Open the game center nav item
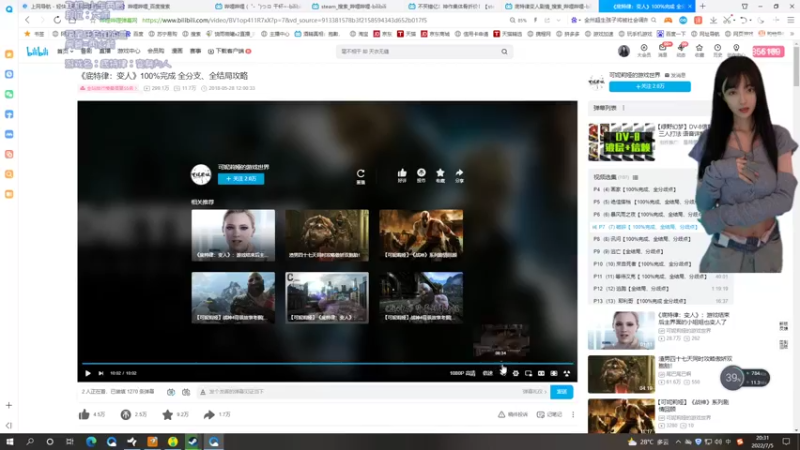 (x=129, y=51)
